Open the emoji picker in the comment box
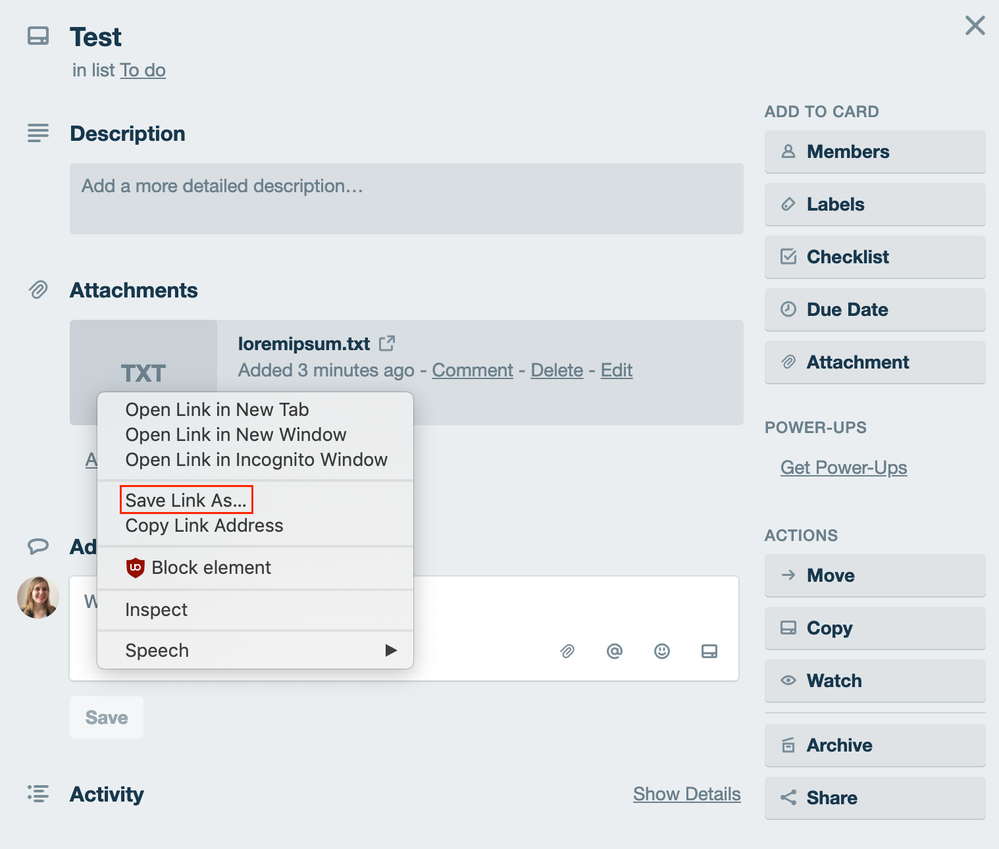Image resolution: width=999 pixels, height=849 pixels. [x=662, y=651]
